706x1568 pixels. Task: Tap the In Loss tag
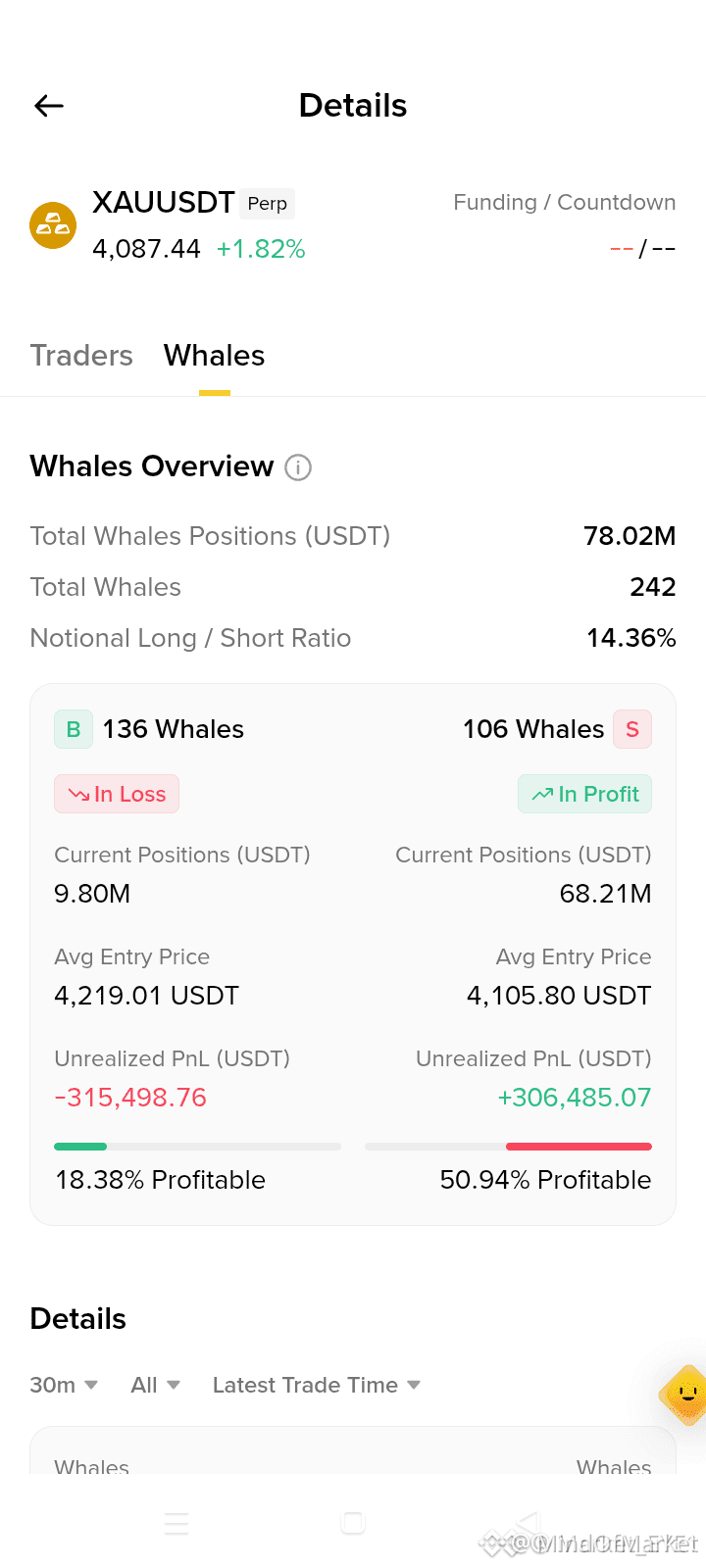tap(117, 794)
